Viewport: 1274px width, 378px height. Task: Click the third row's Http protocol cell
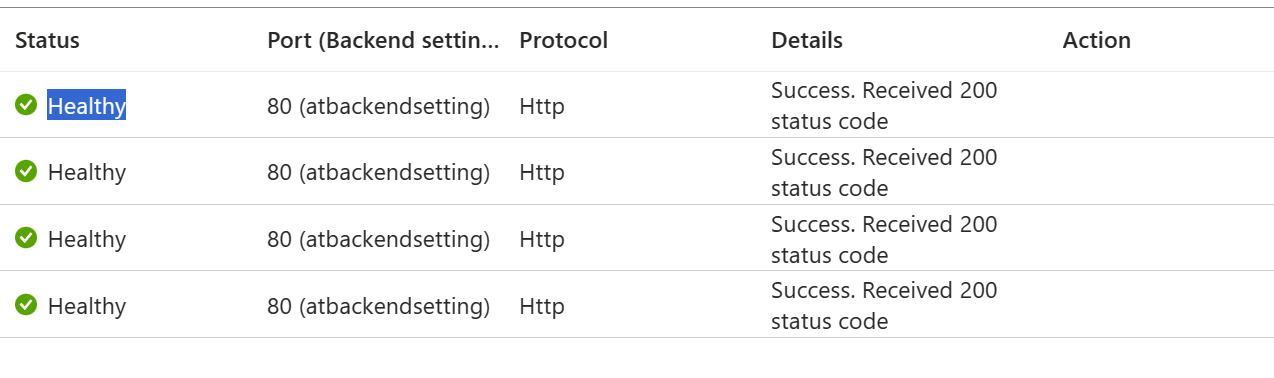click(542, 239)
